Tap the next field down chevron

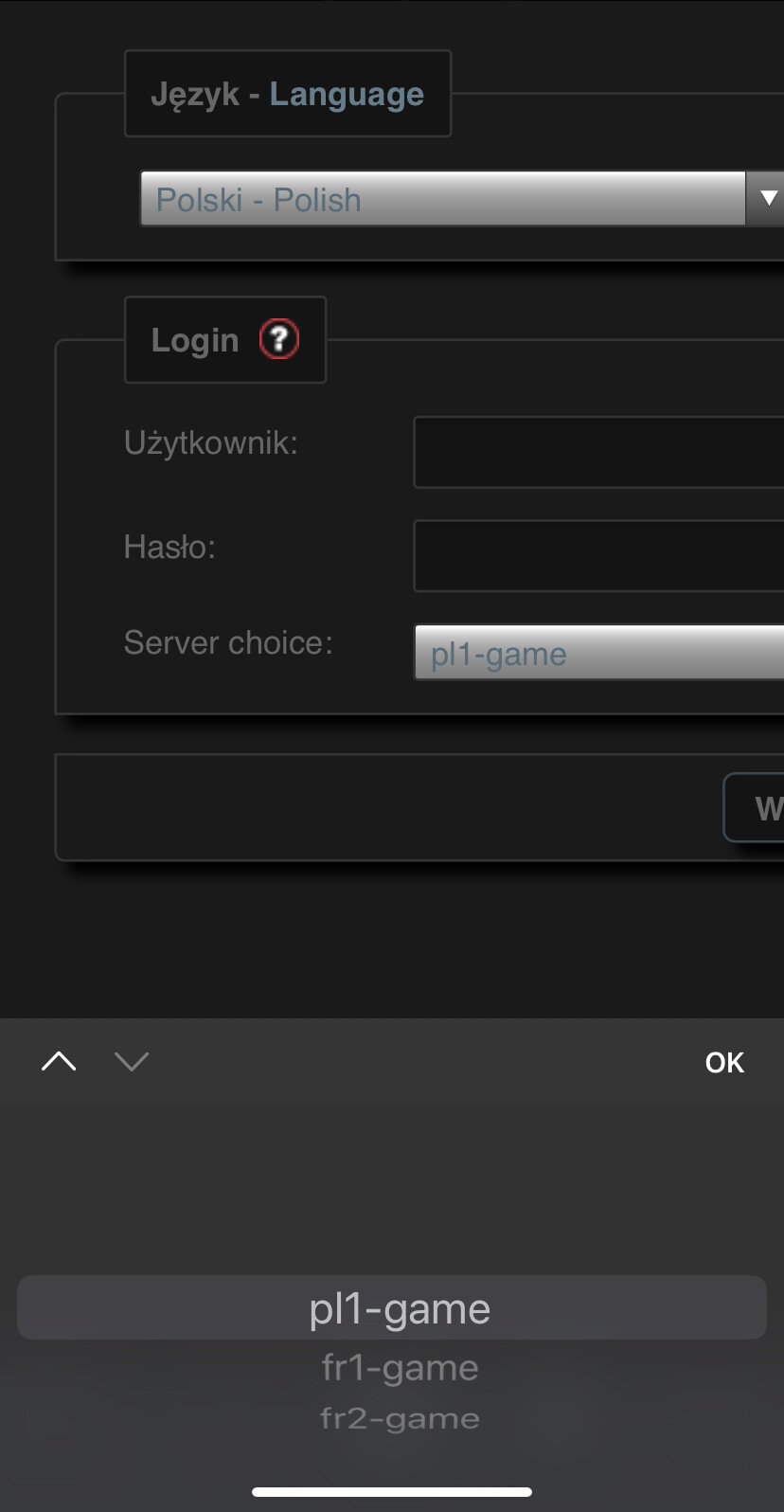click(132, 1062)
